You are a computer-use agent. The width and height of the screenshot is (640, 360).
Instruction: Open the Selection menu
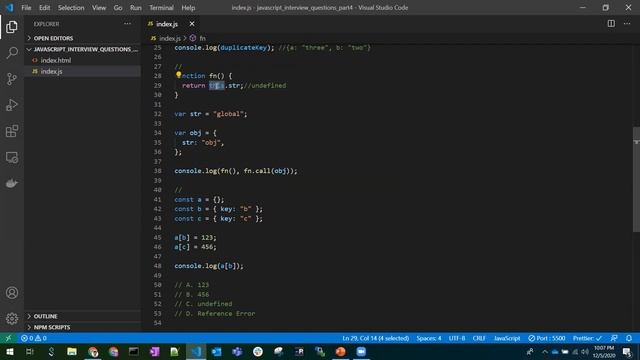click(71, 8)
